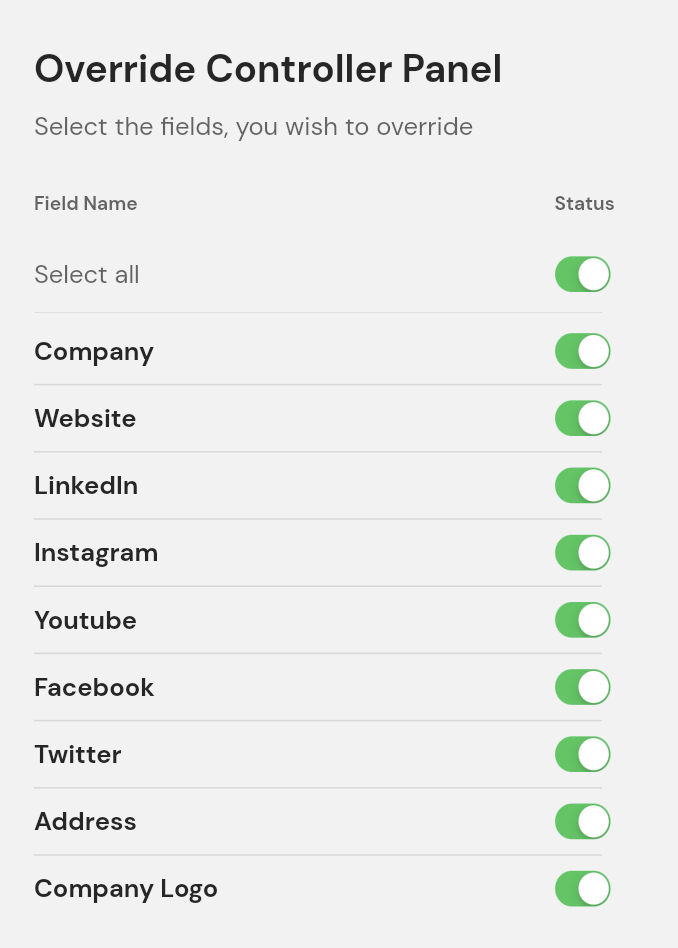
Task: Switch off the LinkedIn toggle
Action: (x=582, y=485)
